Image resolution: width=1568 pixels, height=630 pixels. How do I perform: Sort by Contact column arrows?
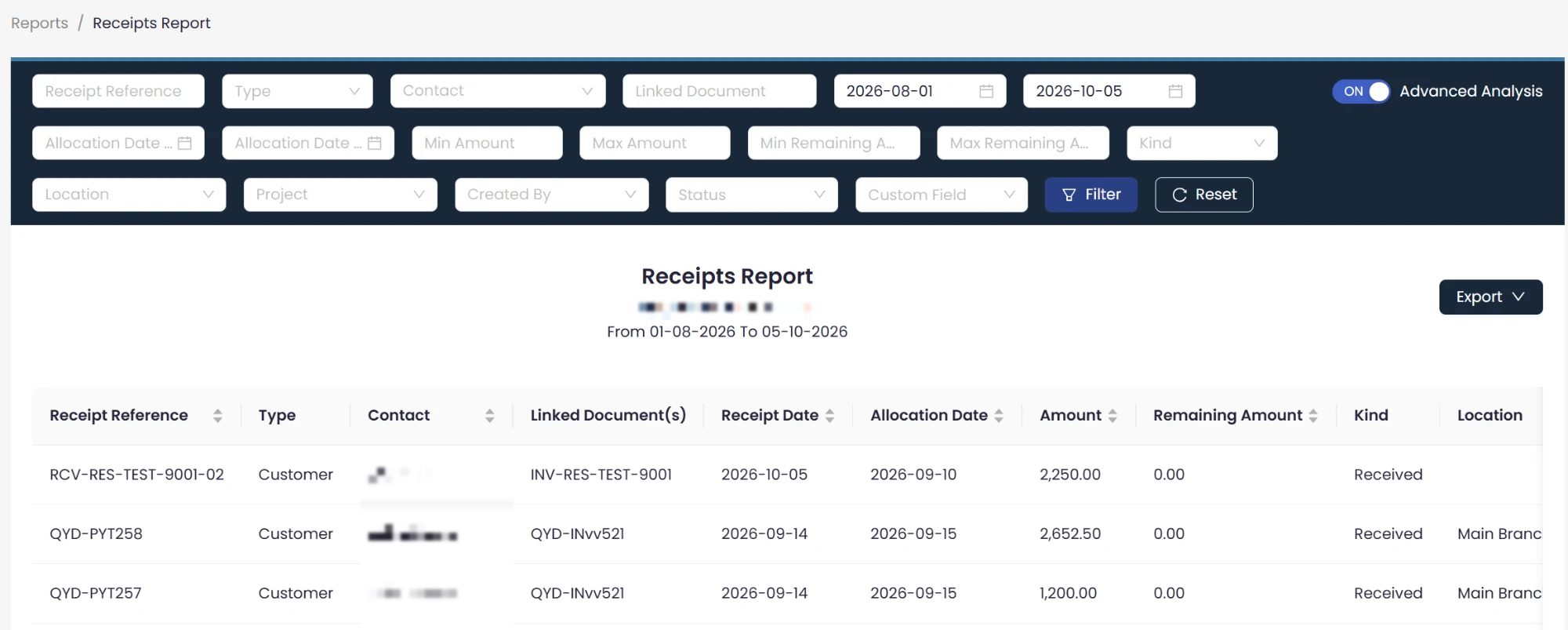click(490, 416)
